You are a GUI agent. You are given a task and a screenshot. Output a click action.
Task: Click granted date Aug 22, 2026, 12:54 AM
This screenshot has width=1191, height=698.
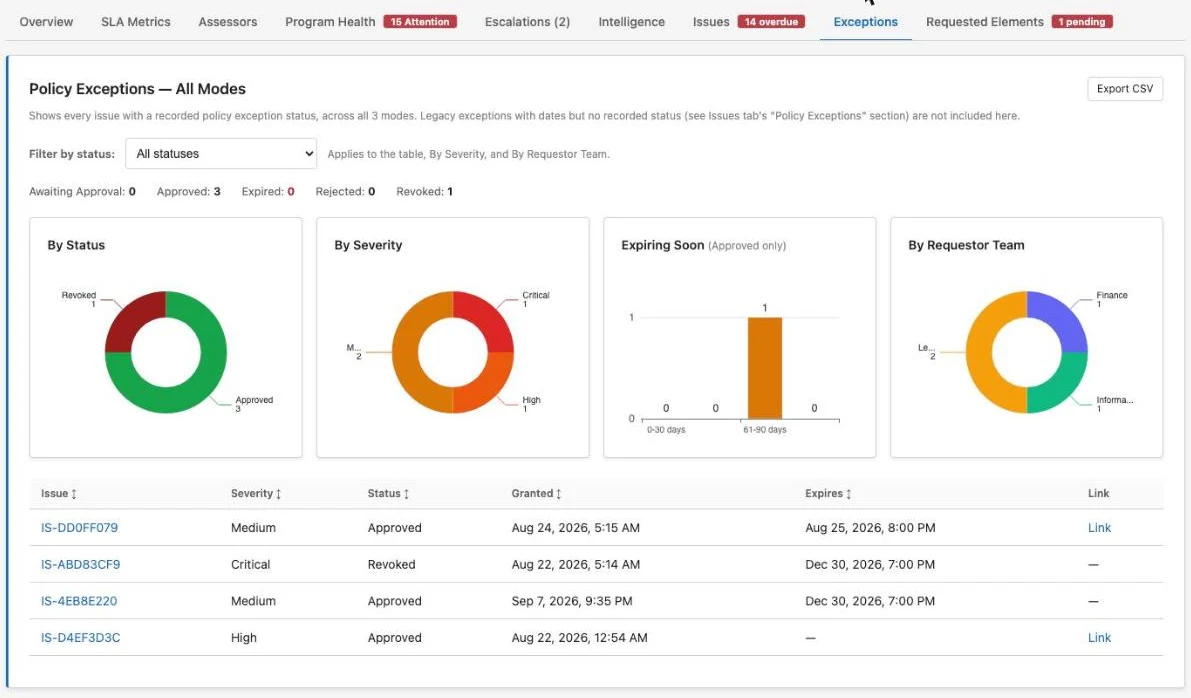point(580,638)
